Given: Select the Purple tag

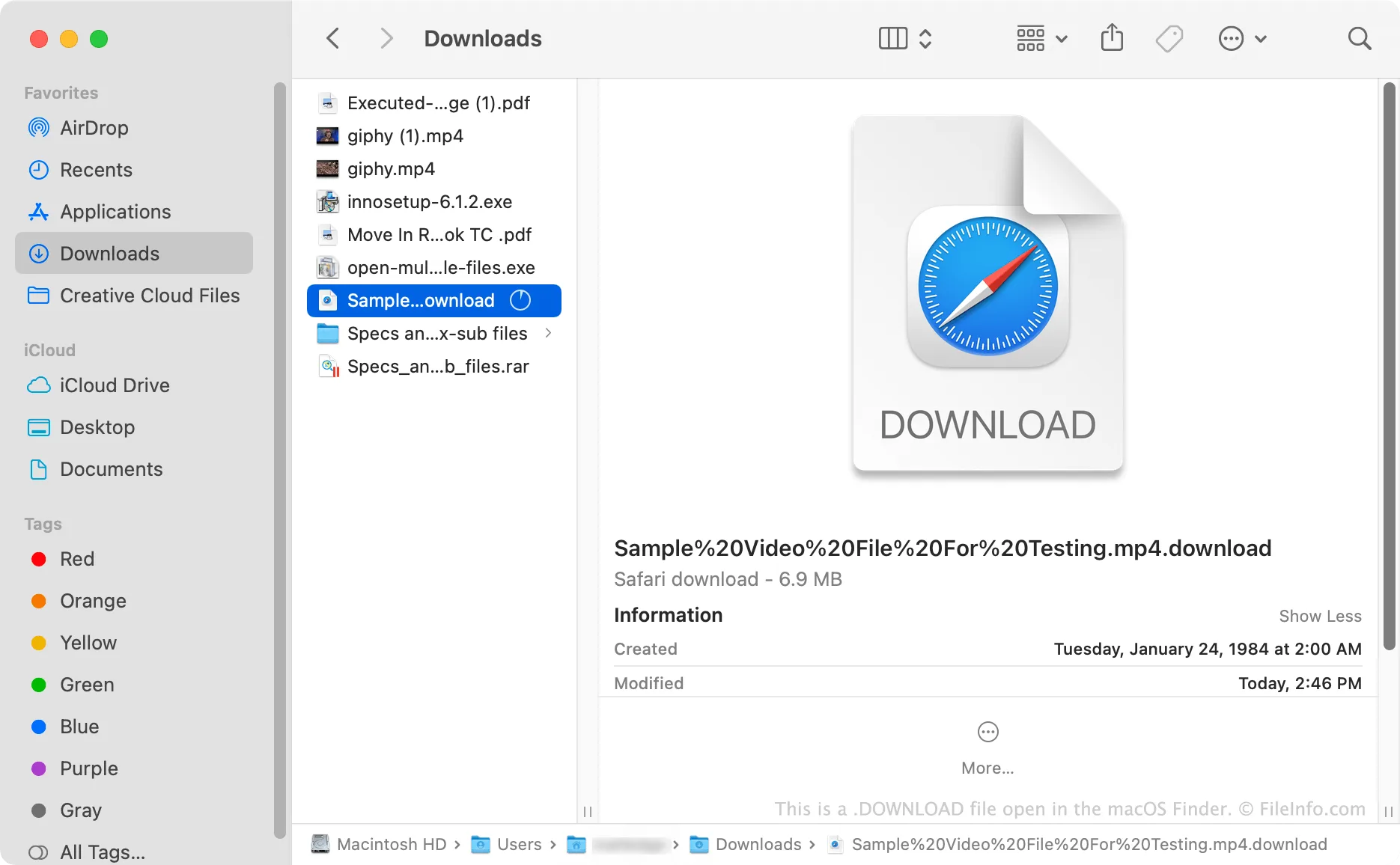Looking at the screenshot, I should point(134,768).
